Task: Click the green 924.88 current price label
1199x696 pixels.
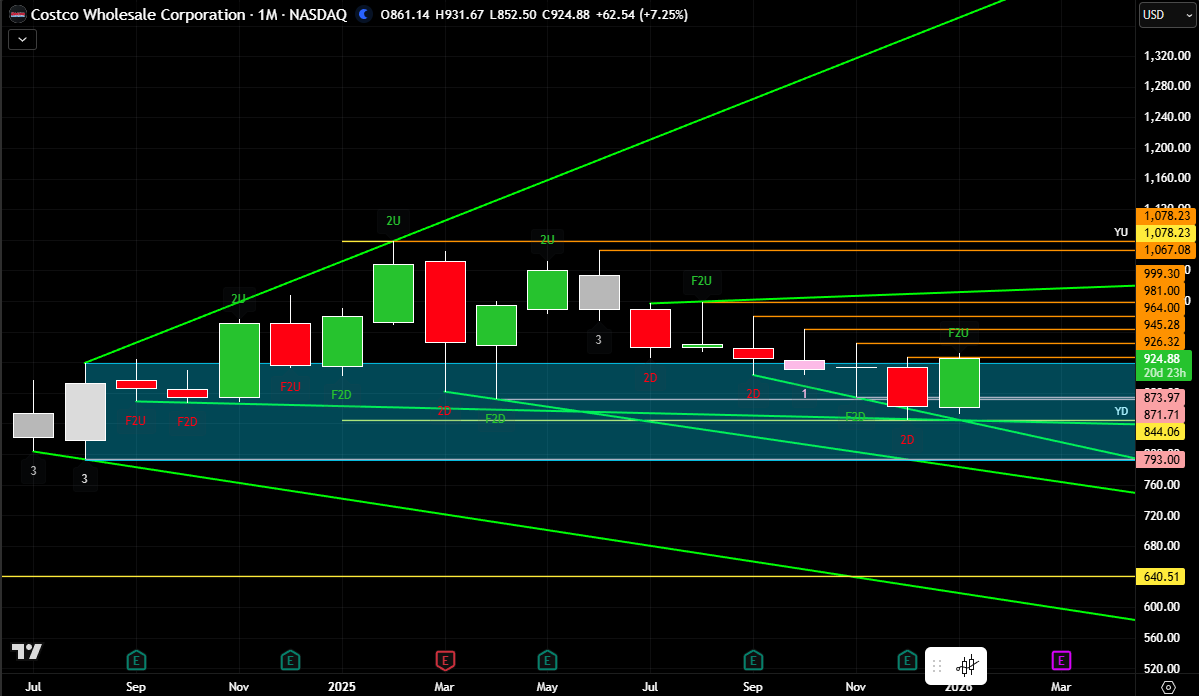Action: pyautogui.click(x=1161, y=357)
